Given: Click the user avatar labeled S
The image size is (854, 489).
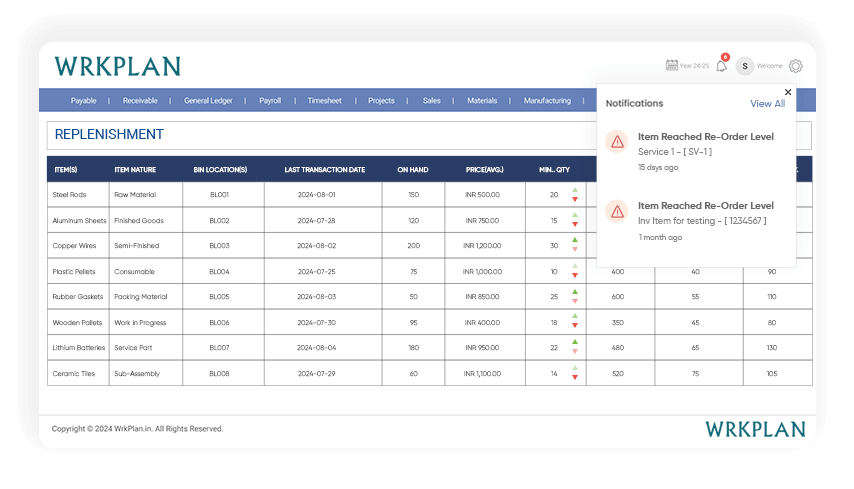Looking at the screenshot, I should pyautogui.click(x=745, y=66).
